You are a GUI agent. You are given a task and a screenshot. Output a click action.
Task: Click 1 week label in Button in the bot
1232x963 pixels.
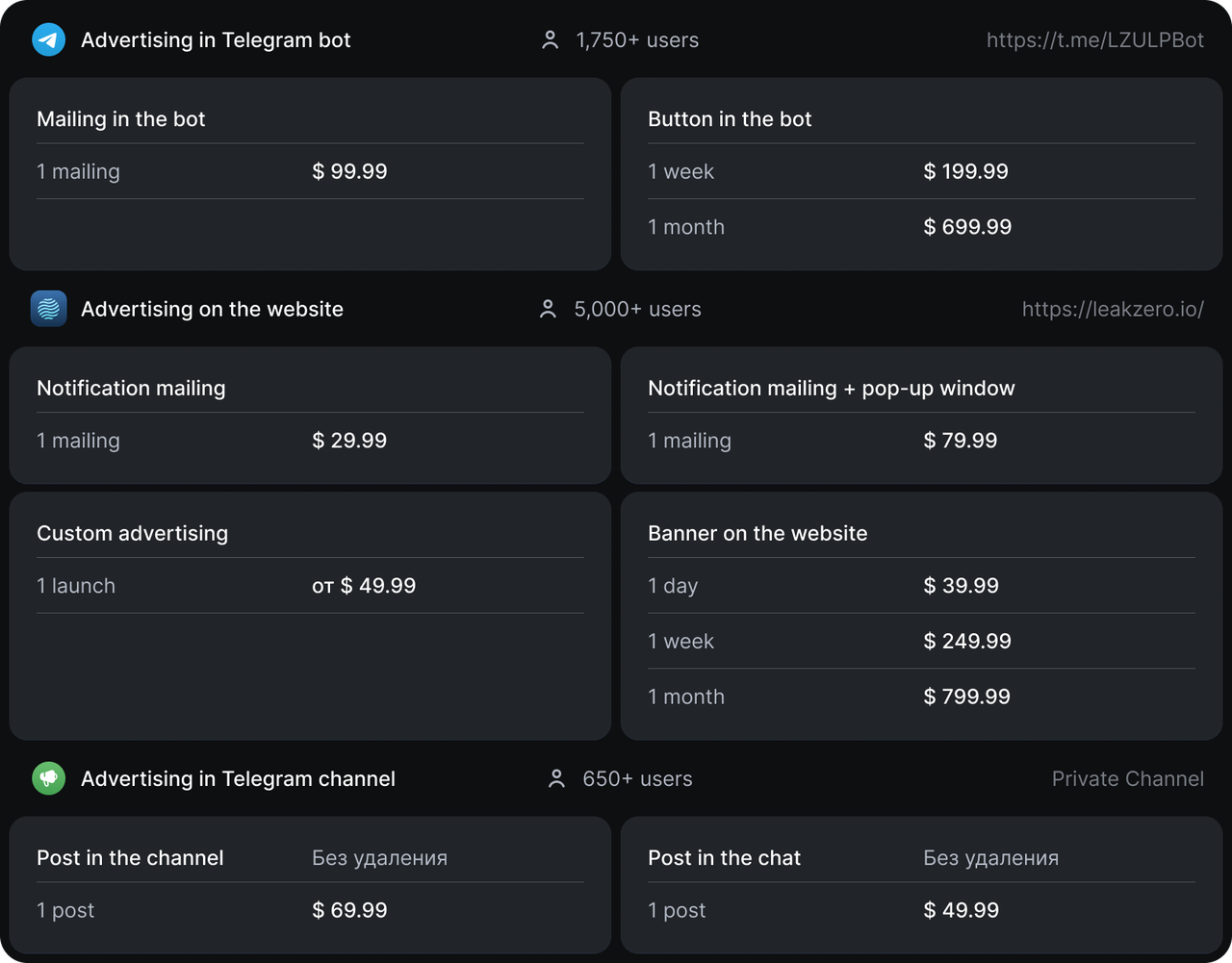pyautogui.click(x=680, y=171)
